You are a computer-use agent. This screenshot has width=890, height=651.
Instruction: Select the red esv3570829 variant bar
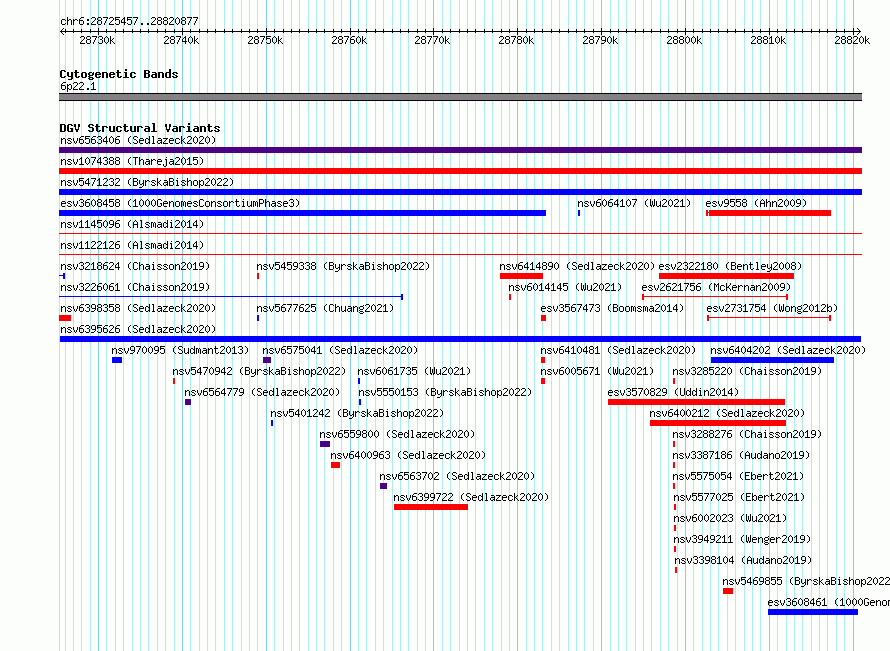tap(696, 402)
